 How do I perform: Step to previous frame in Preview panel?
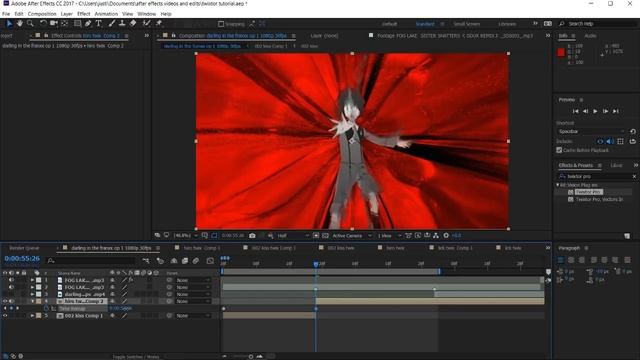click(585, 111)
